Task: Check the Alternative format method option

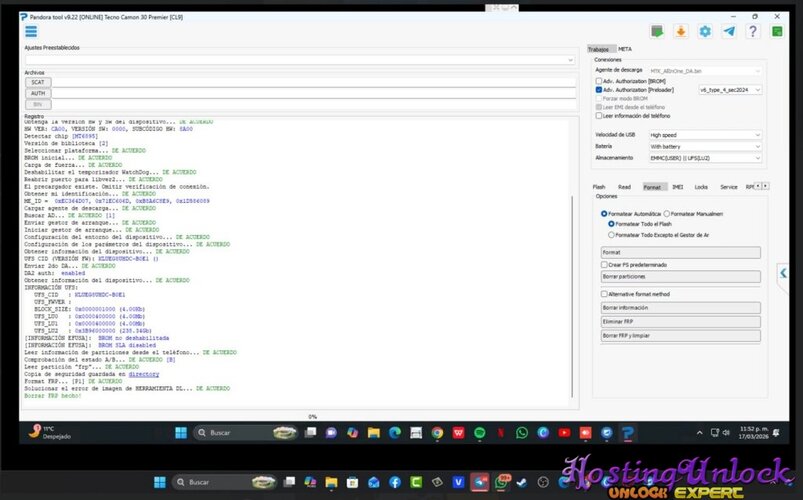Action: tap(604, 294)
